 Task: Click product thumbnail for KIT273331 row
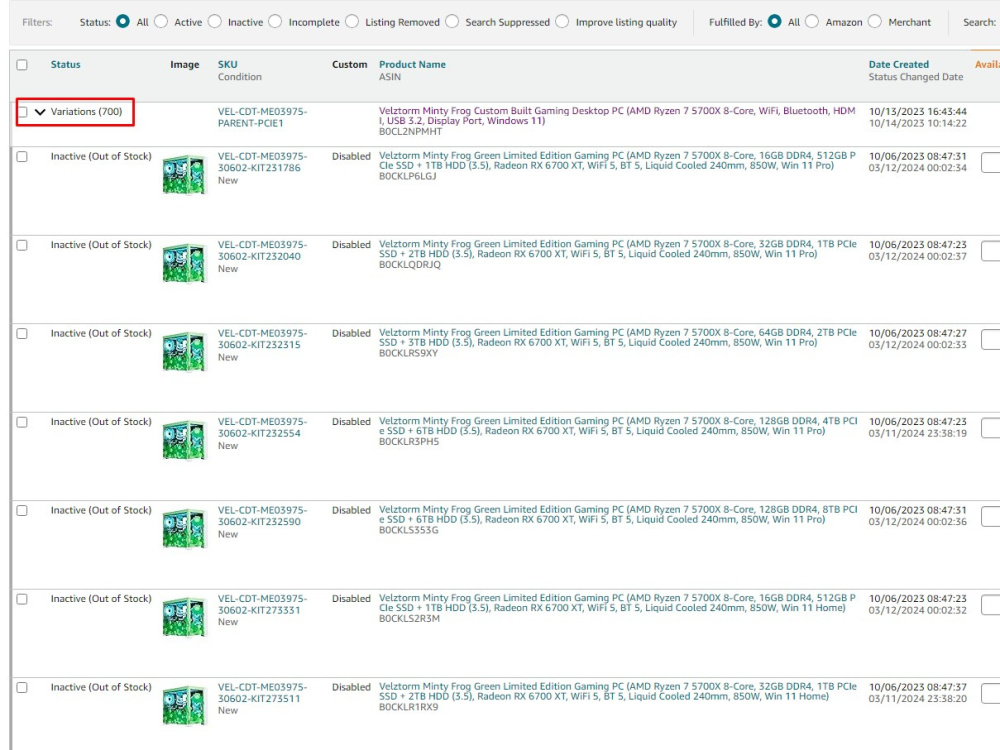coord(184,617)
